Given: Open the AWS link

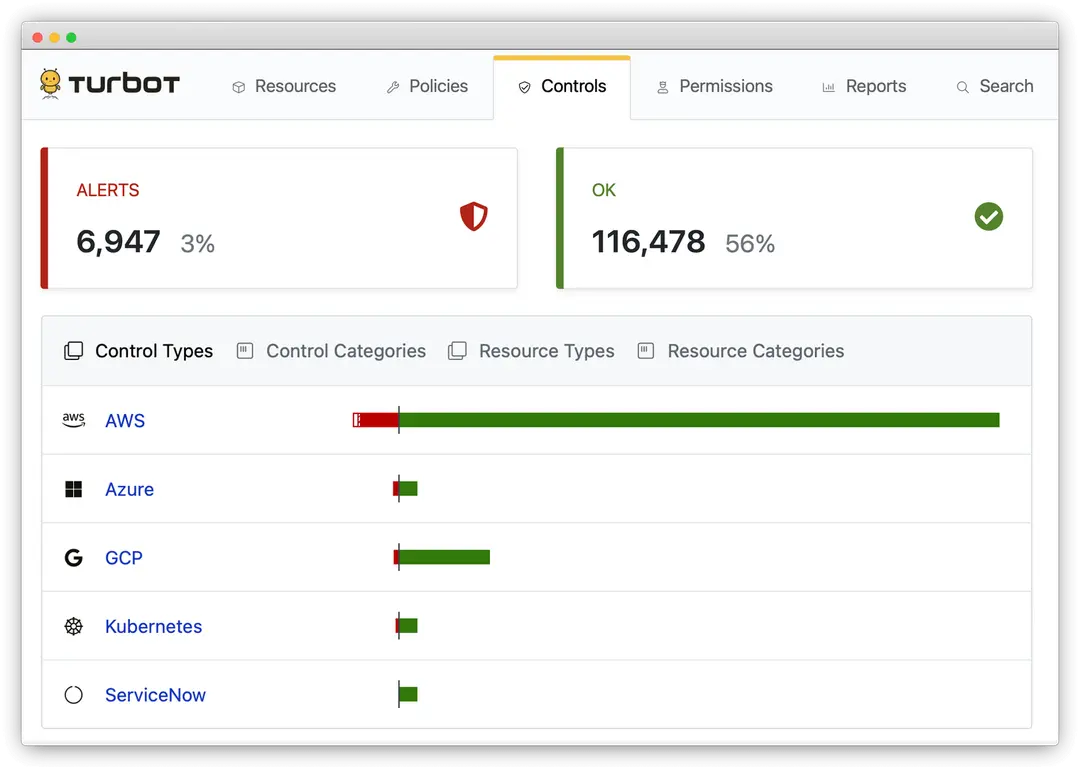Looking at the screenshot, I should 125,421.
